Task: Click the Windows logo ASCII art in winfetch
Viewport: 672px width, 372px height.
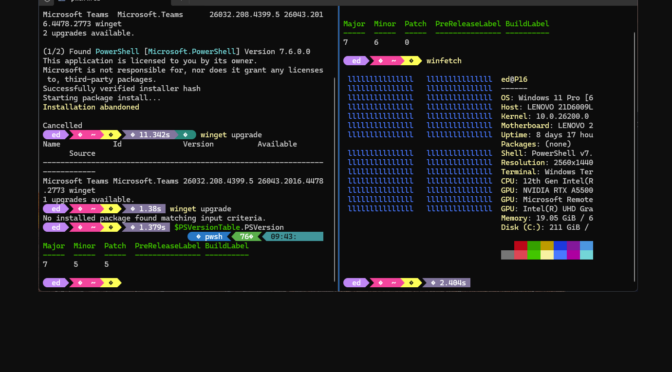Action: click(420, 144)
